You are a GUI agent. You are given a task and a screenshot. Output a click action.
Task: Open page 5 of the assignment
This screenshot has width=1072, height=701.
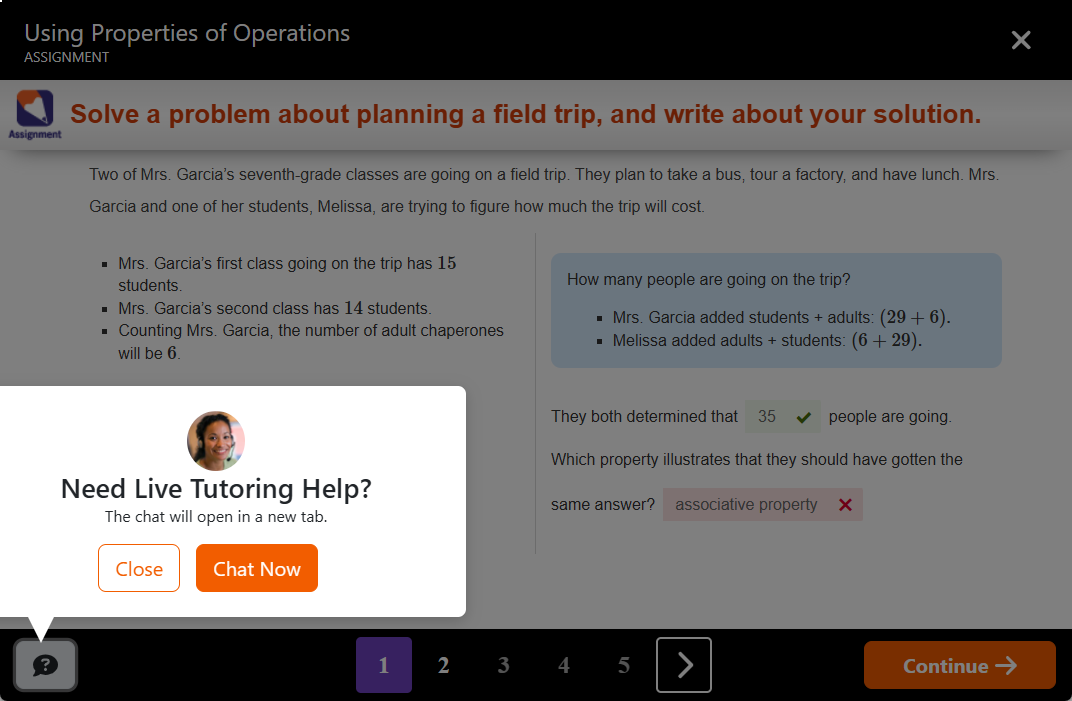pyautogui.click(x=624, y=665)
